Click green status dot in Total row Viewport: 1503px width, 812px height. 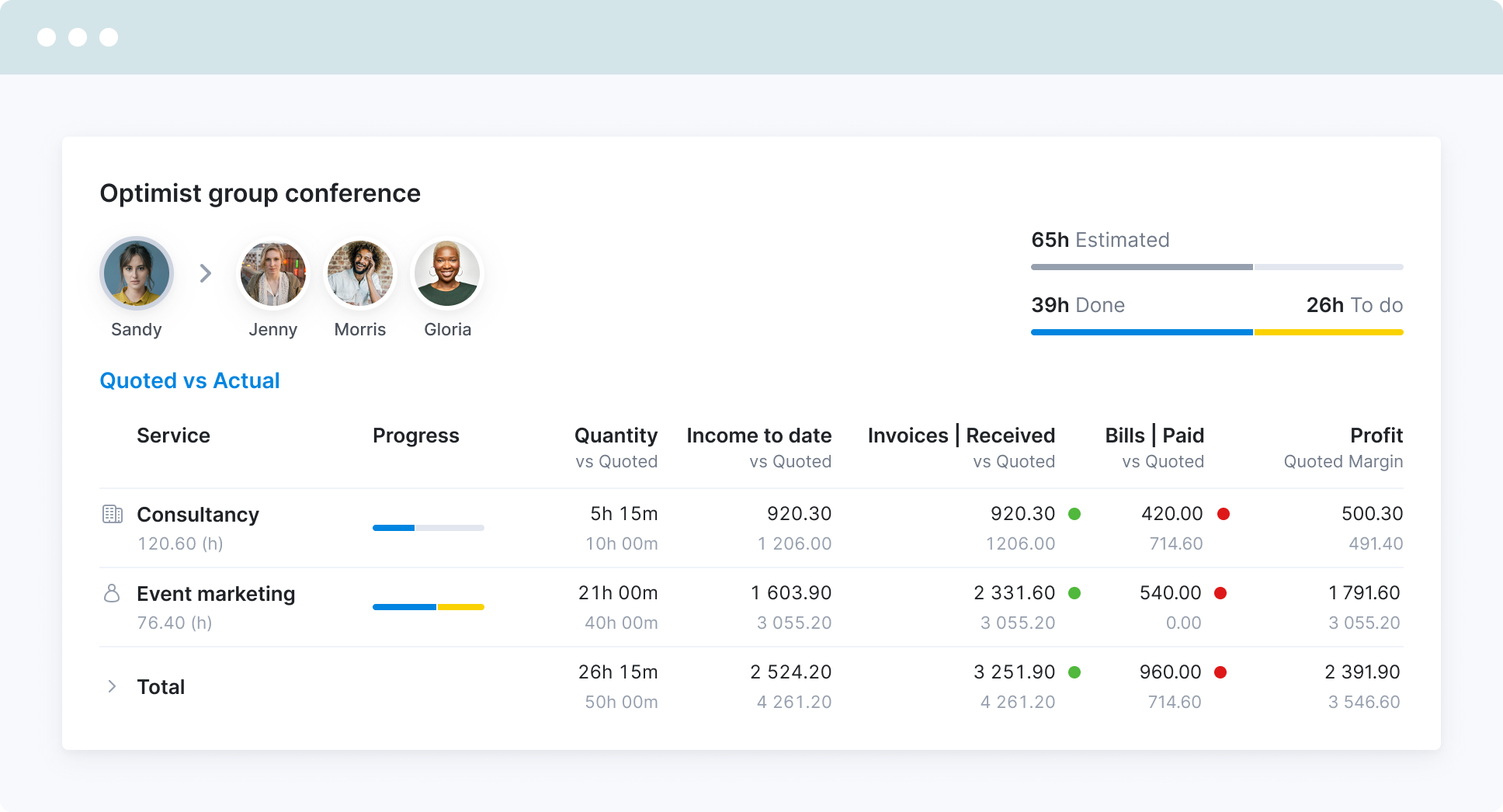click(x=1074, y=672)
